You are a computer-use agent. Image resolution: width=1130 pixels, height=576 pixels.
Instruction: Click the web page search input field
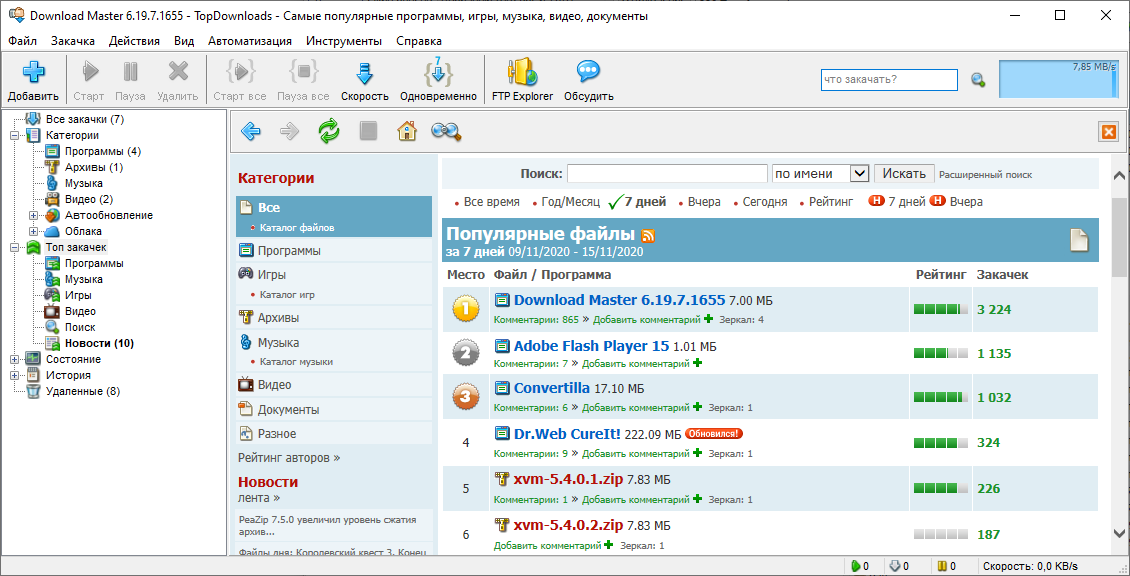667,174
